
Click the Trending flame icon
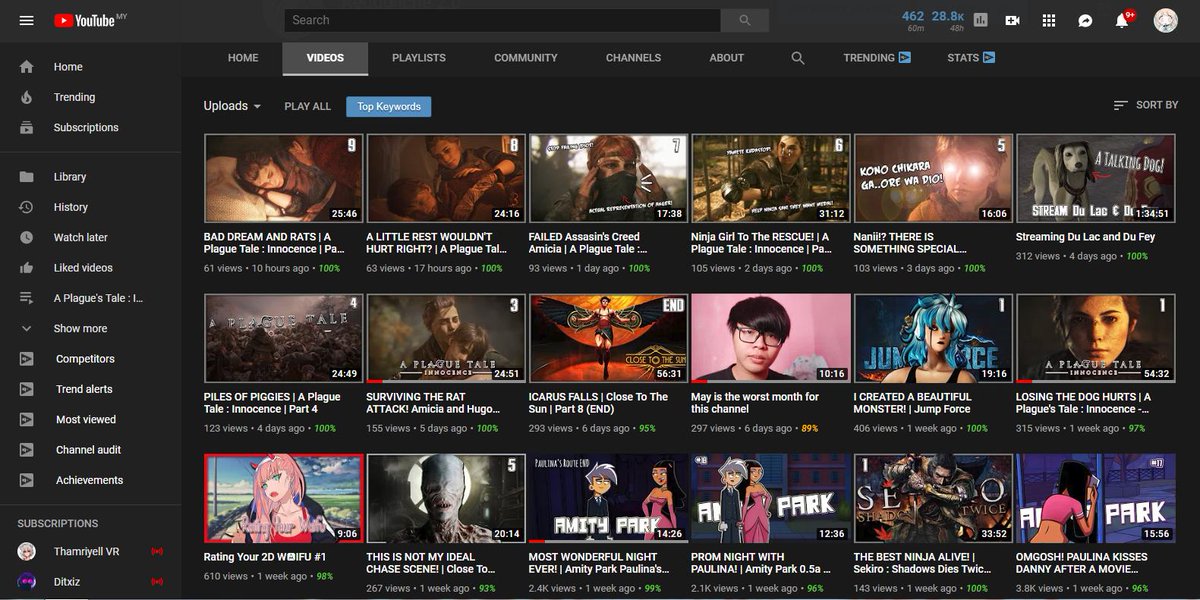click(27, 97)
